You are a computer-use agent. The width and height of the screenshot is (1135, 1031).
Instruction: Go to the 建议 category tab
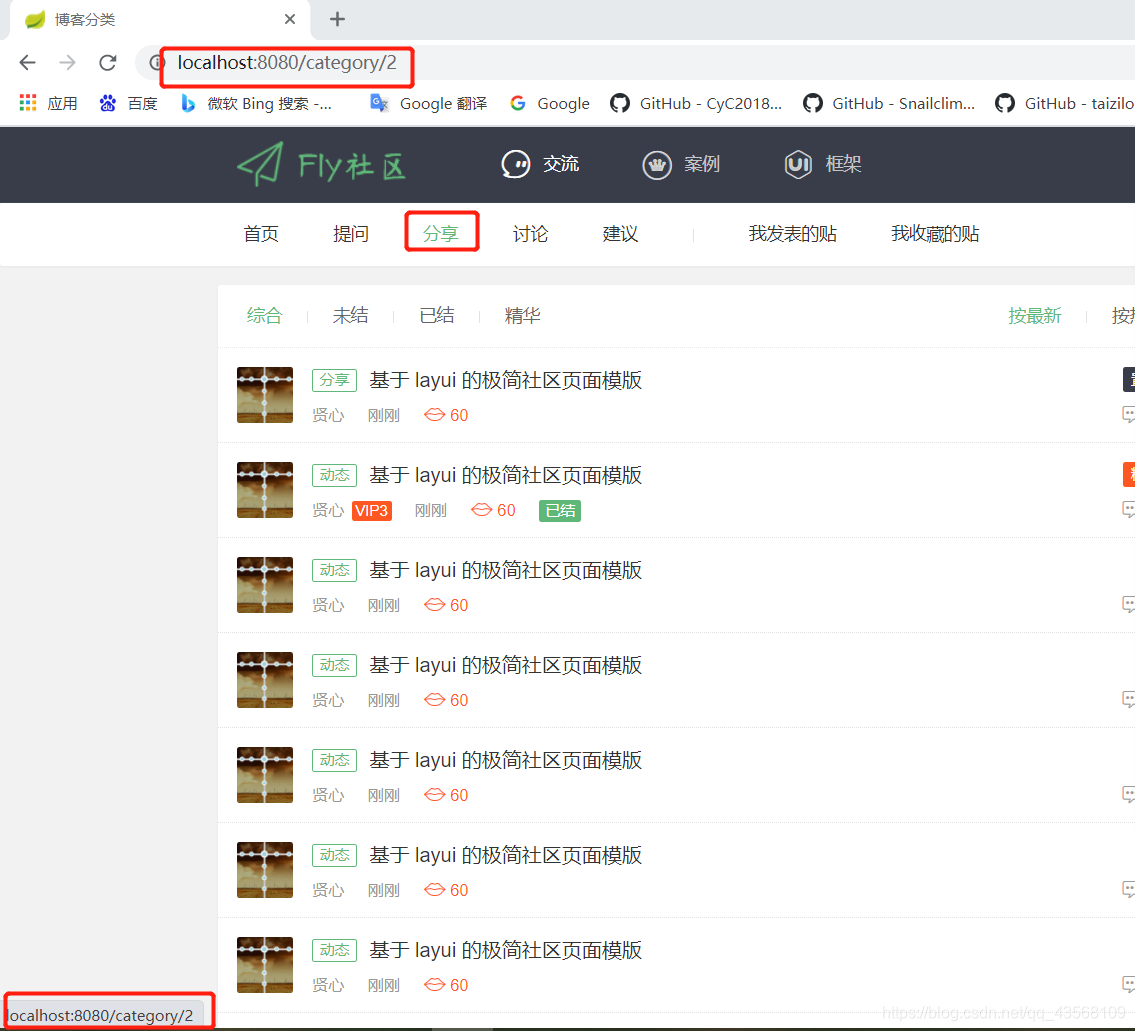click(620, 234)
